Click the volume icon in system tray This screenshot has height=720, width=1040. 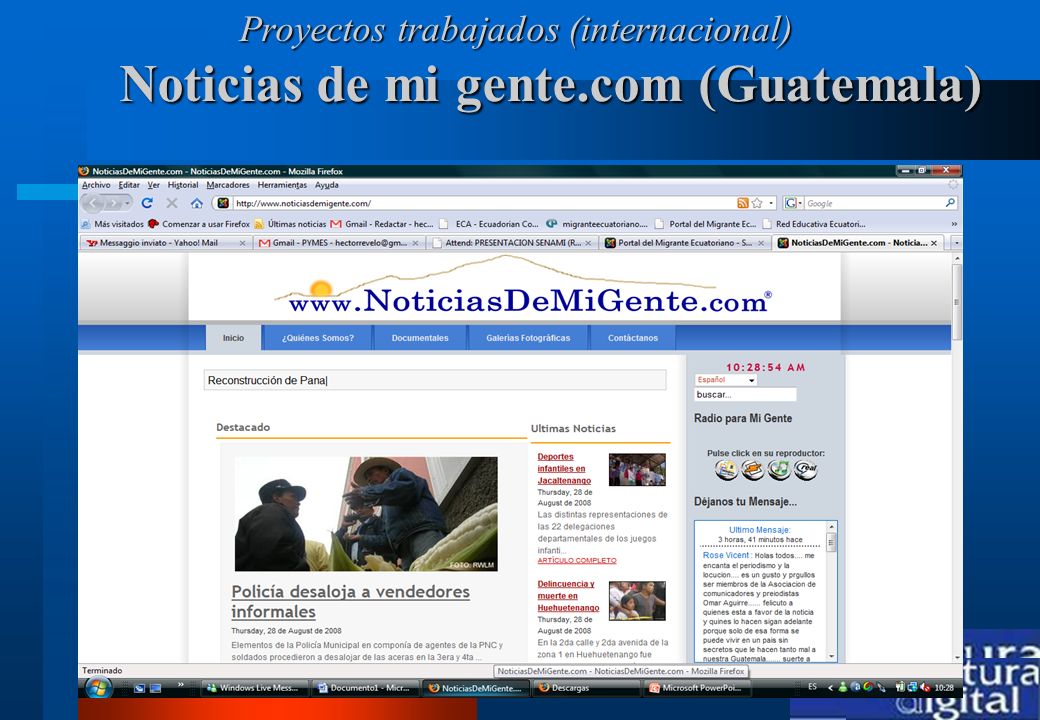(925, 688)
